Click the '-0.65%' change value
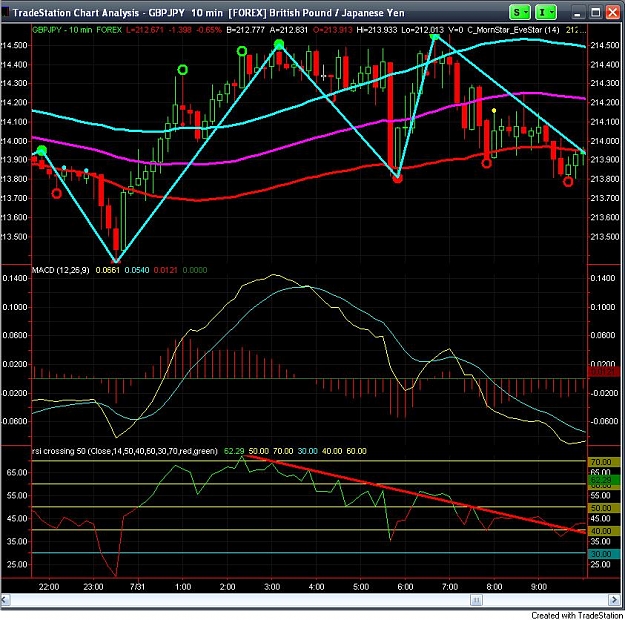Screen dimensions: 625x620 coord(208,30)
